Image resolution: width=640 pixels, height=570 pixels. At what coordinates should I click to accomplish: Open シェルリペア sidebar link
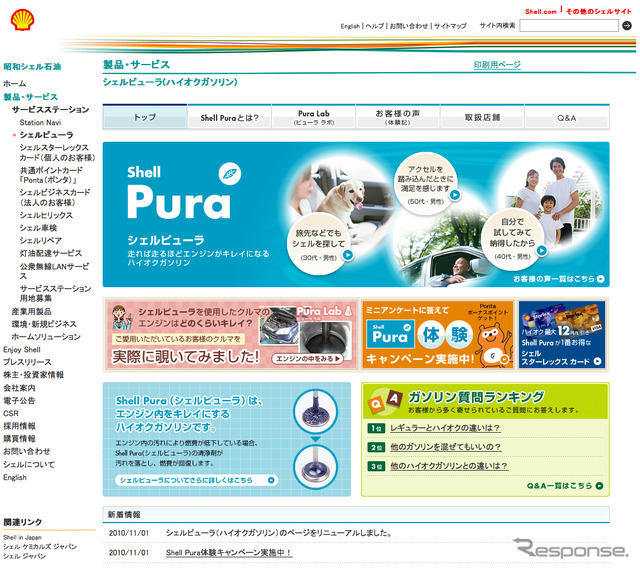(x=41, y=240)
